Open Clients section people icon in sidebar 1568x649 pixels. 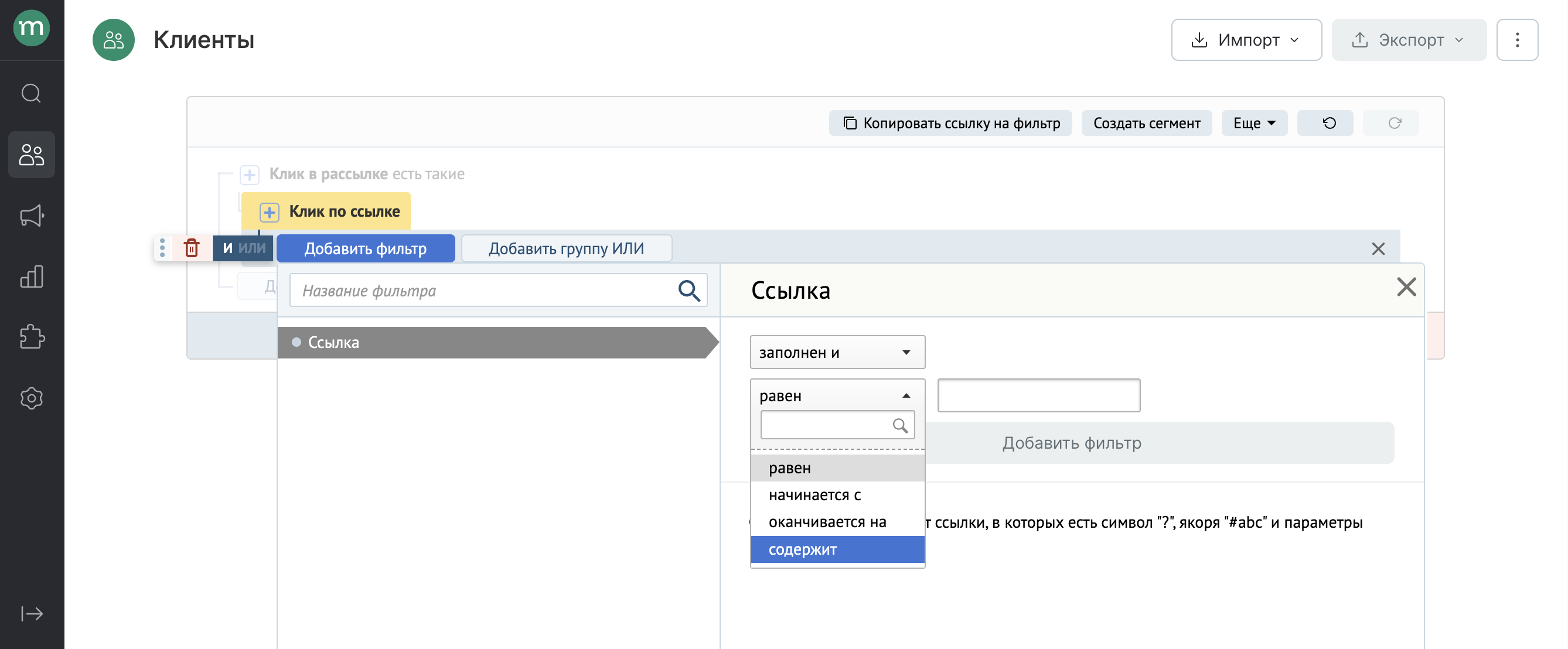coord(32,155)
